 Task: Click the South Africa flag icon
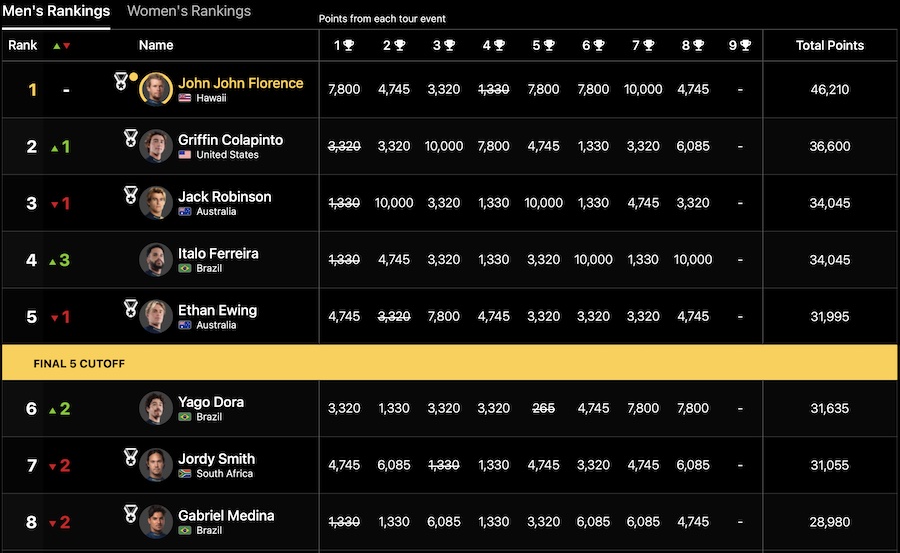(x=185, y=474)
